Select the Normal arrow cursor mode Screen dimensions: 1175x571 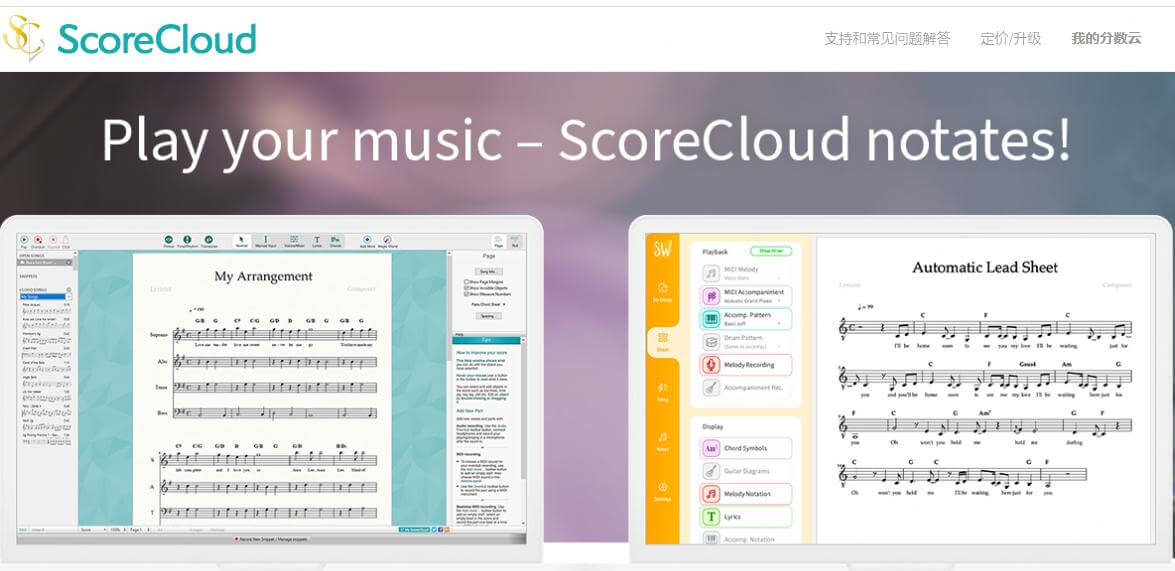click(241, 241)
